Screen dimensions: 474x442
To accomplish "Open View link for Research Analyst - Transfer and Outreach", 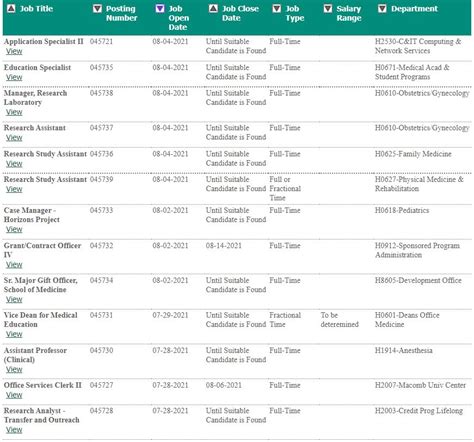I will click(x=14, y=430).
